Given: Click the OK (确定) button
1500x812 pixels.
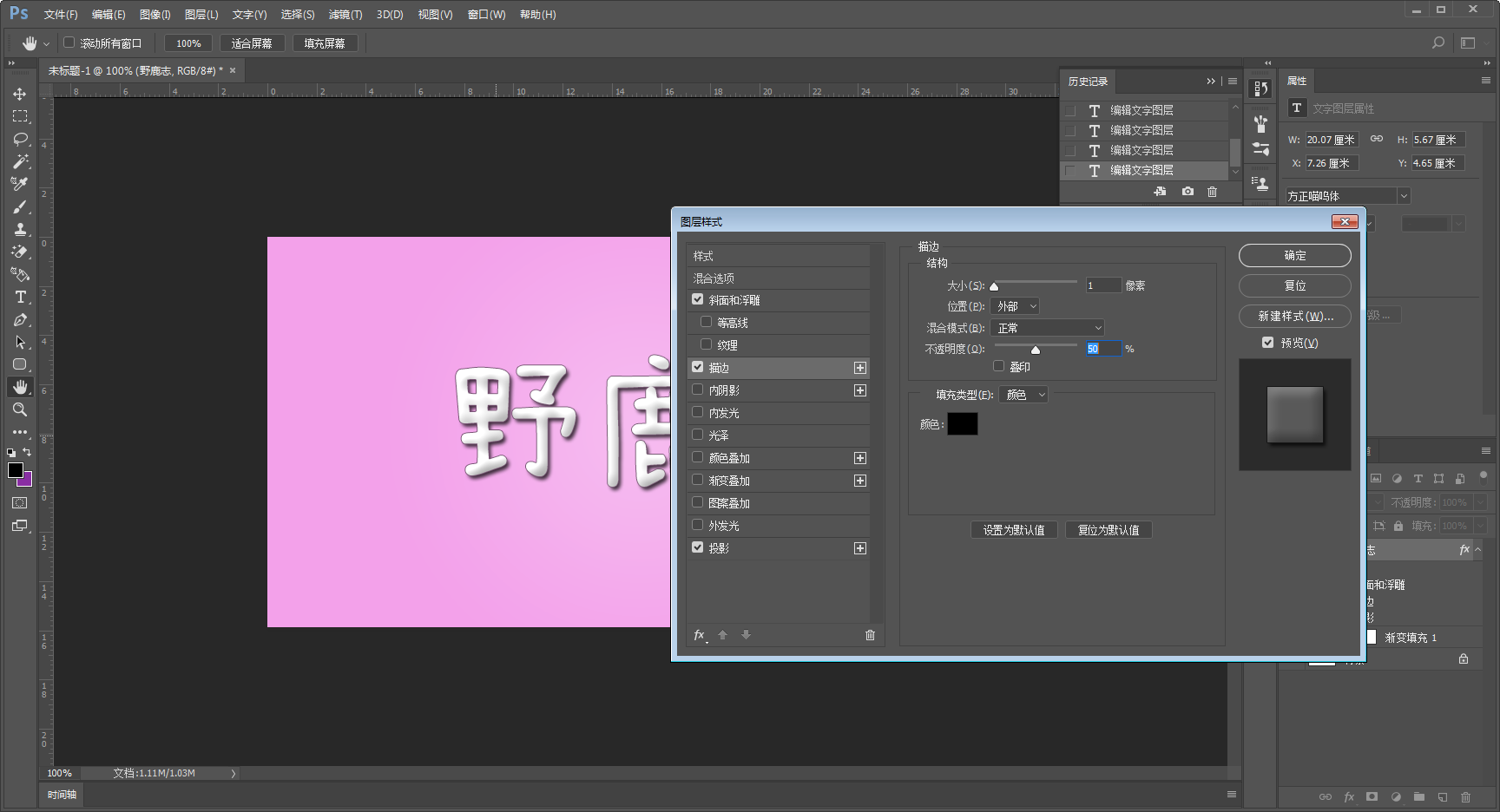Looking at the screenshot, I should click(x=1295, y=256).
